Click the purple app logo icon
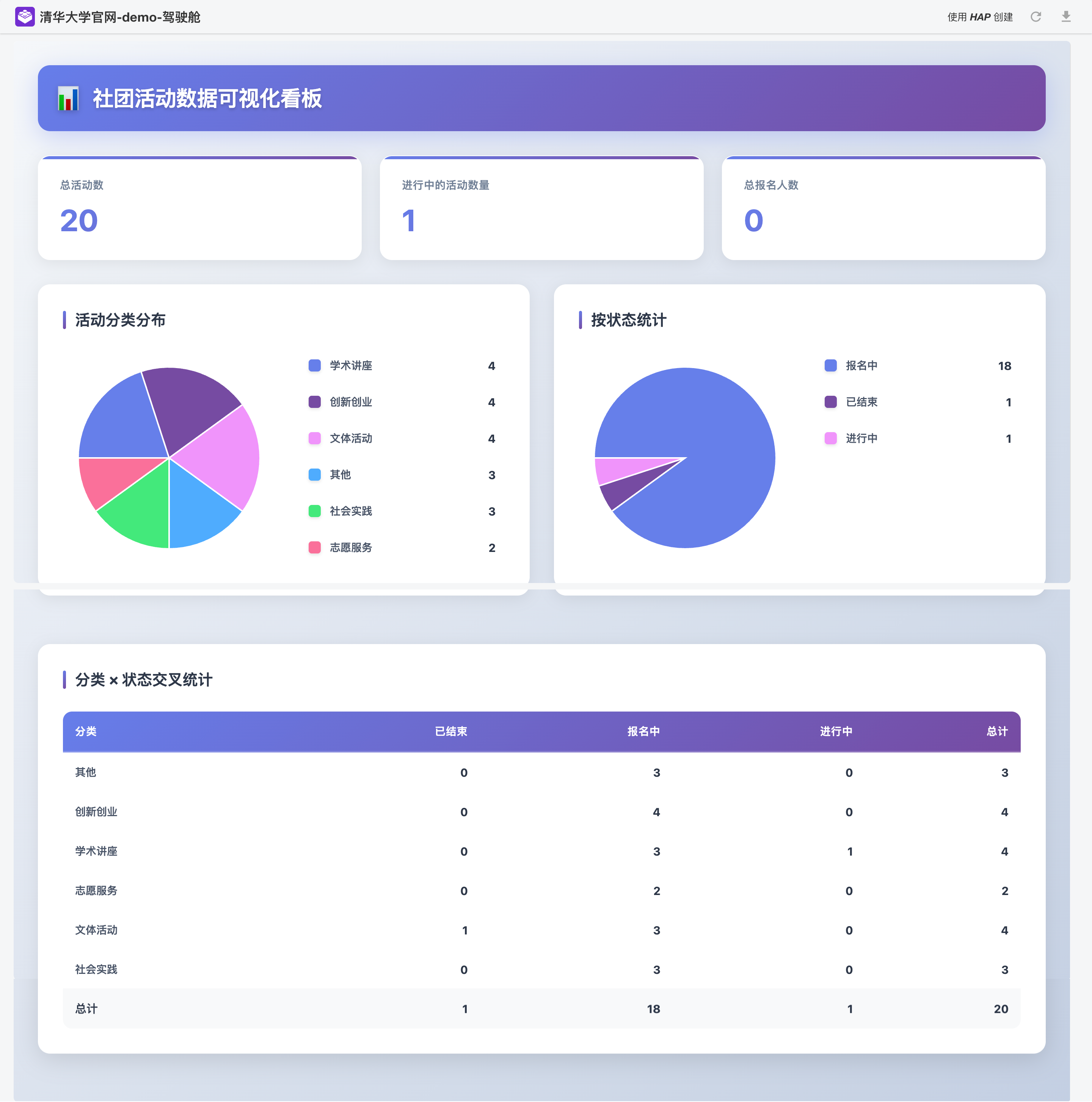 25,17
